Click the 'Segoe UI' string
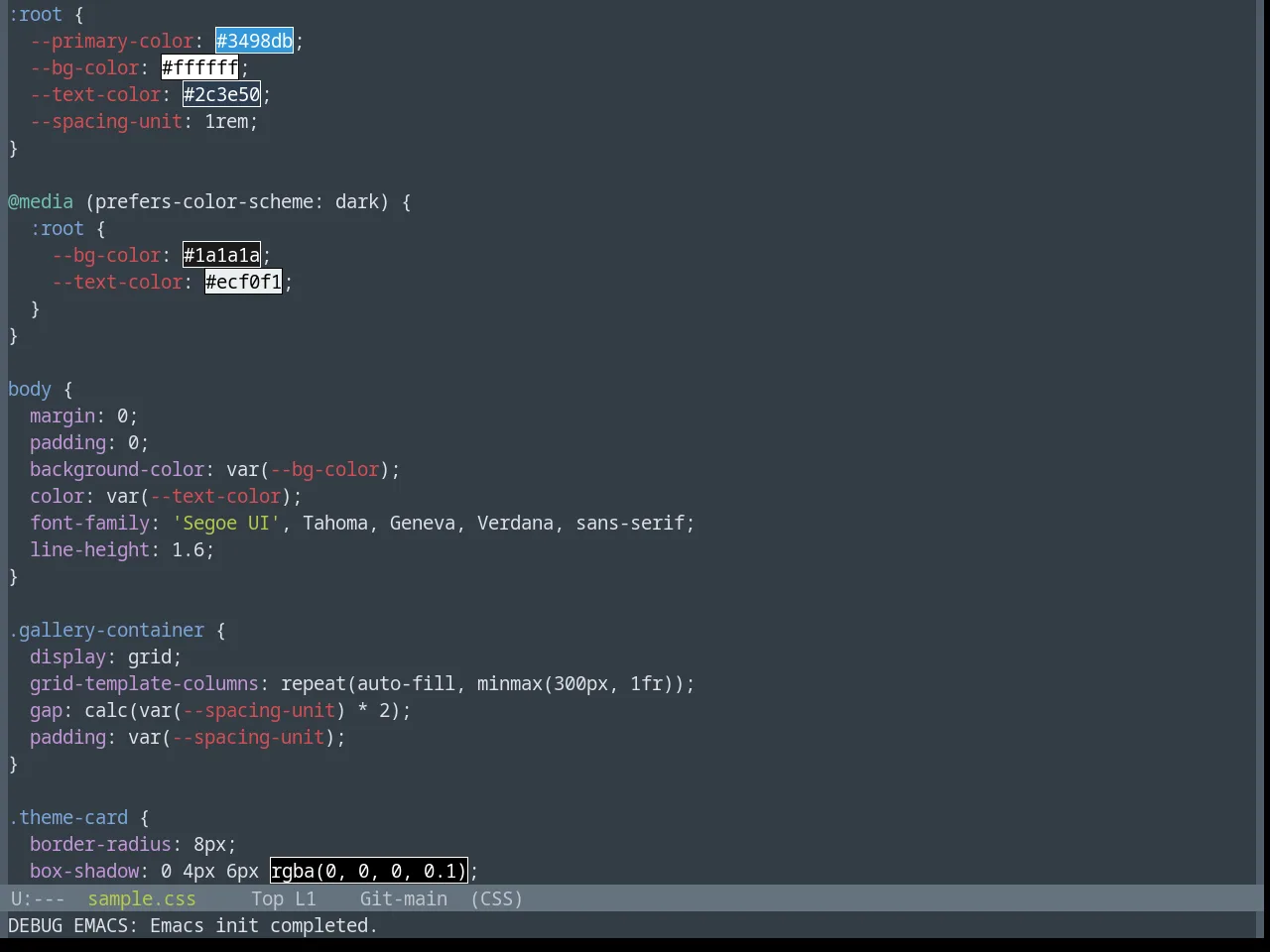 [226, 523]
